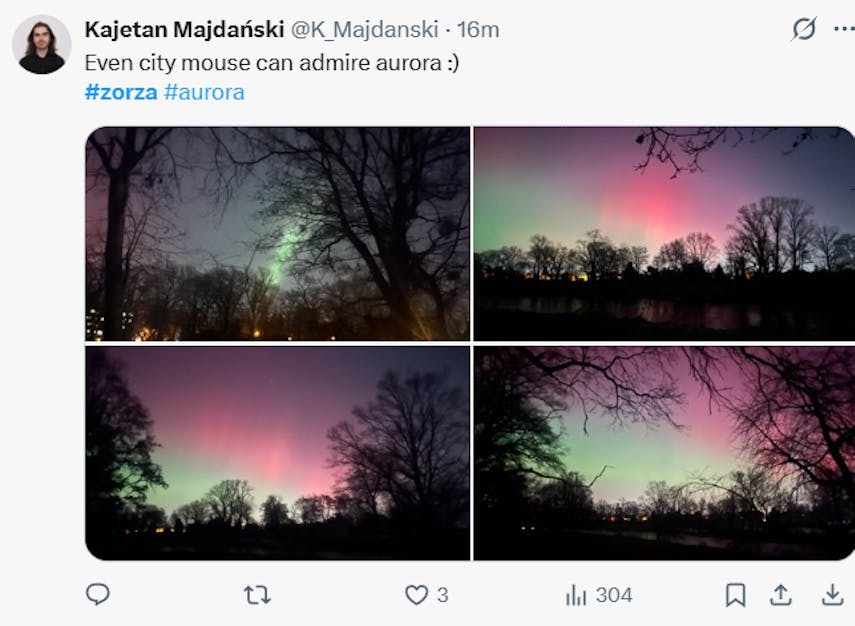Click the share upload arrow icon

(x=781, y=595)
